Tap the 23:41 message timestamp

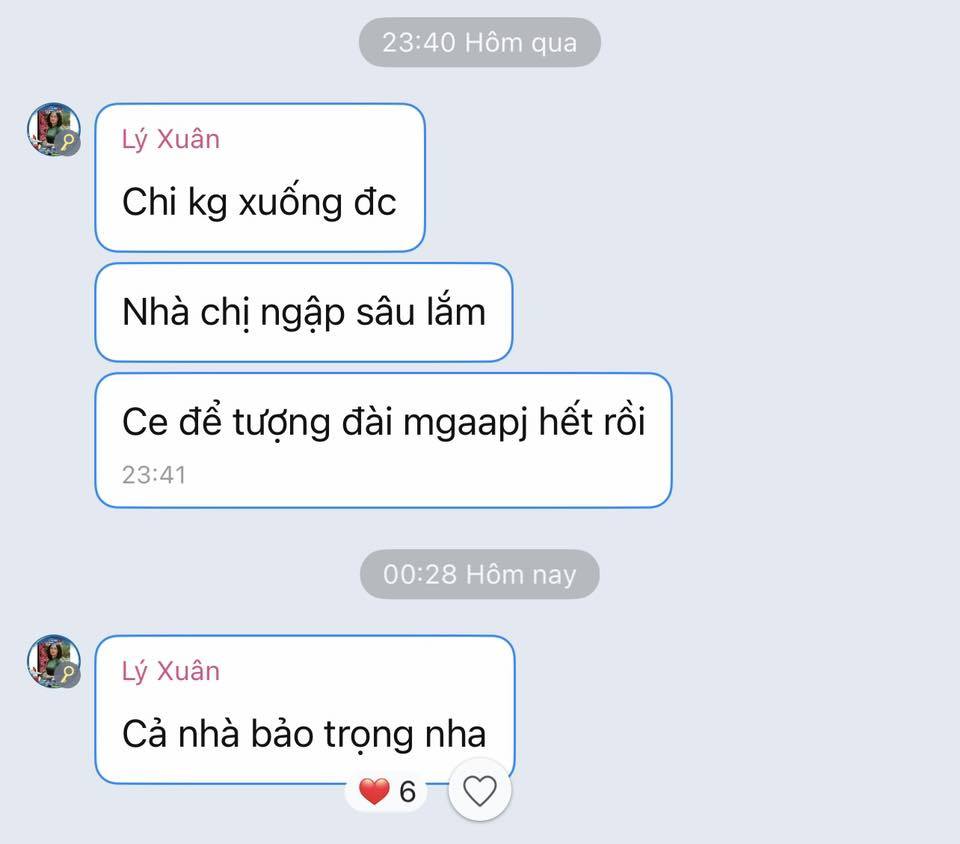(x=154, y=475)
